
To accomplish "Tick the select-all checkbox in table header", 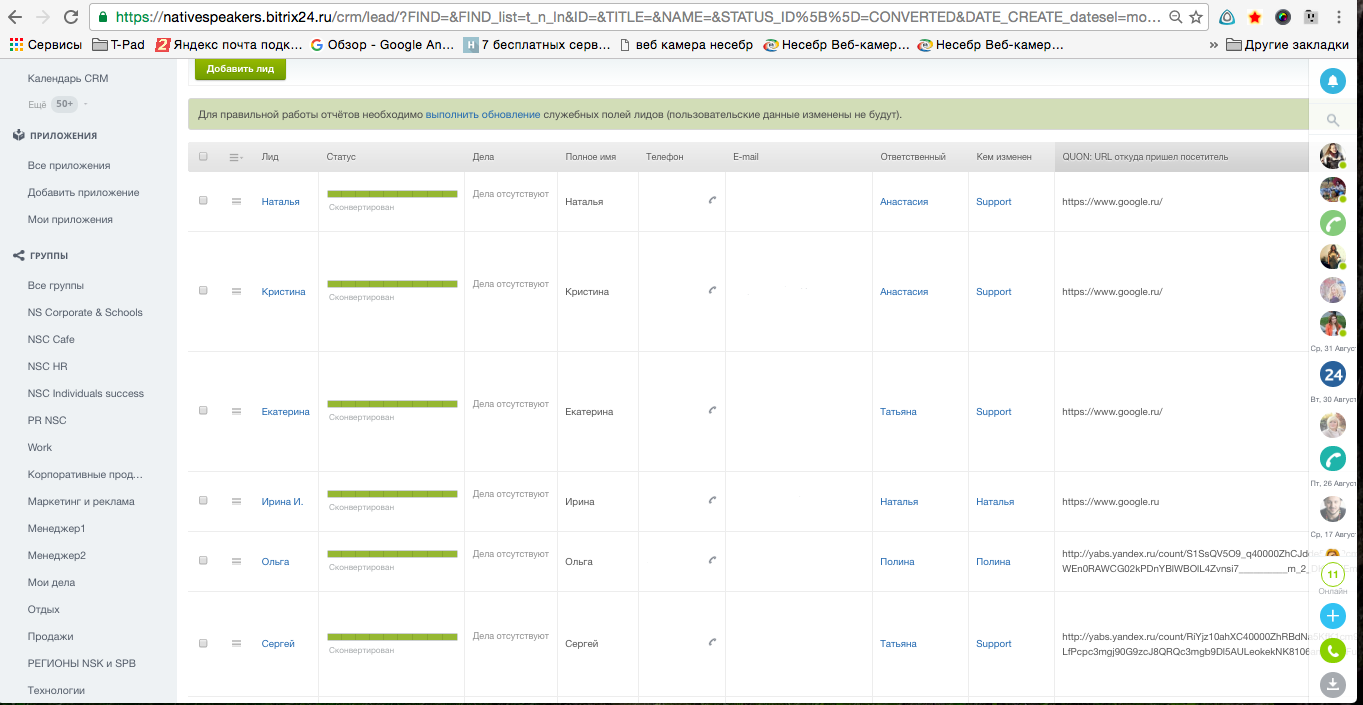I will (204, 157).
